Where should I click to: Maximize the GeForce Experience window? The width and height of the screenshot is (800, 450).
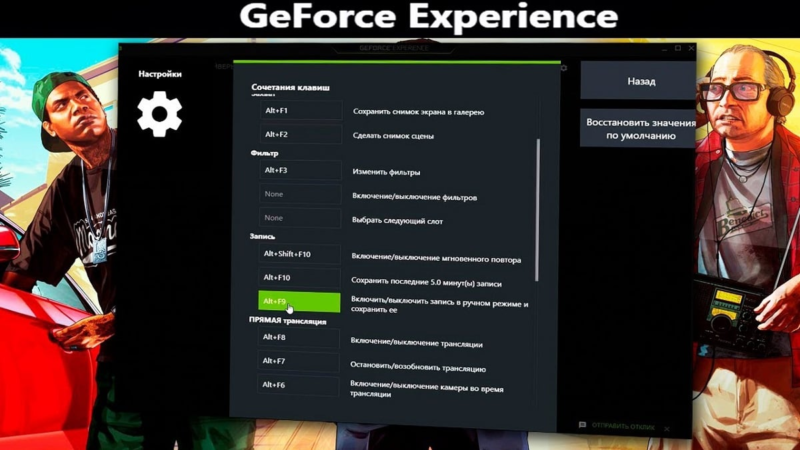[678, 48]
